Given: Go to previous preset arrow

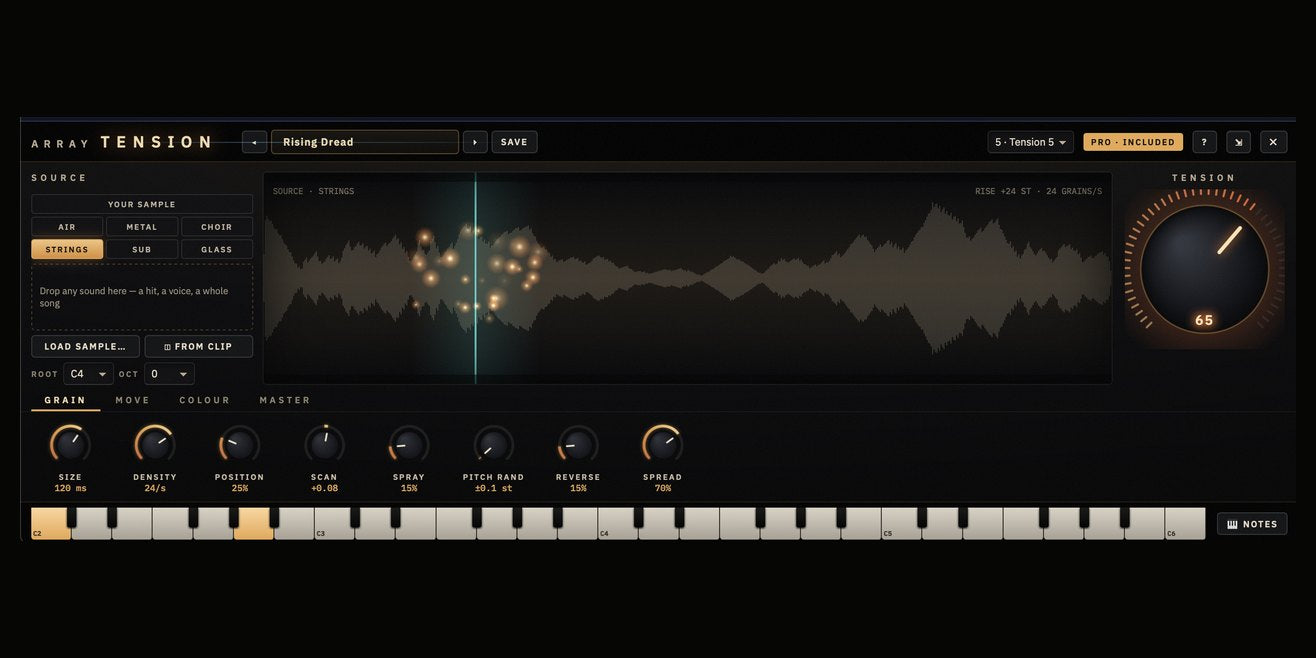Looking at the screenshot, I should click(x=254, y=142).
